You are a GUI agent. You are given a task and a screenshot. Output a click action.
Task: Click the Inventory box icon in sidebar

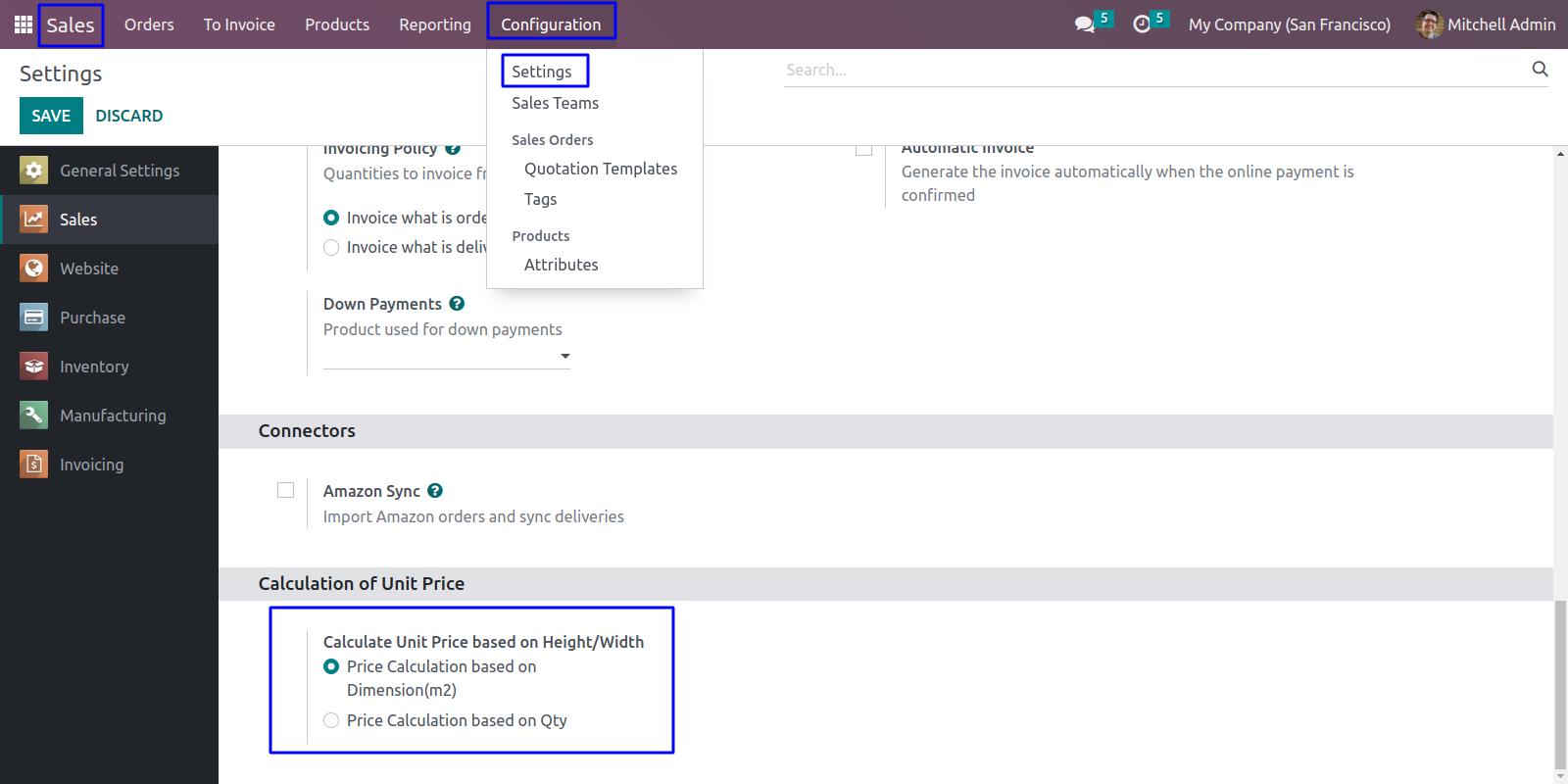click(34, 367)
